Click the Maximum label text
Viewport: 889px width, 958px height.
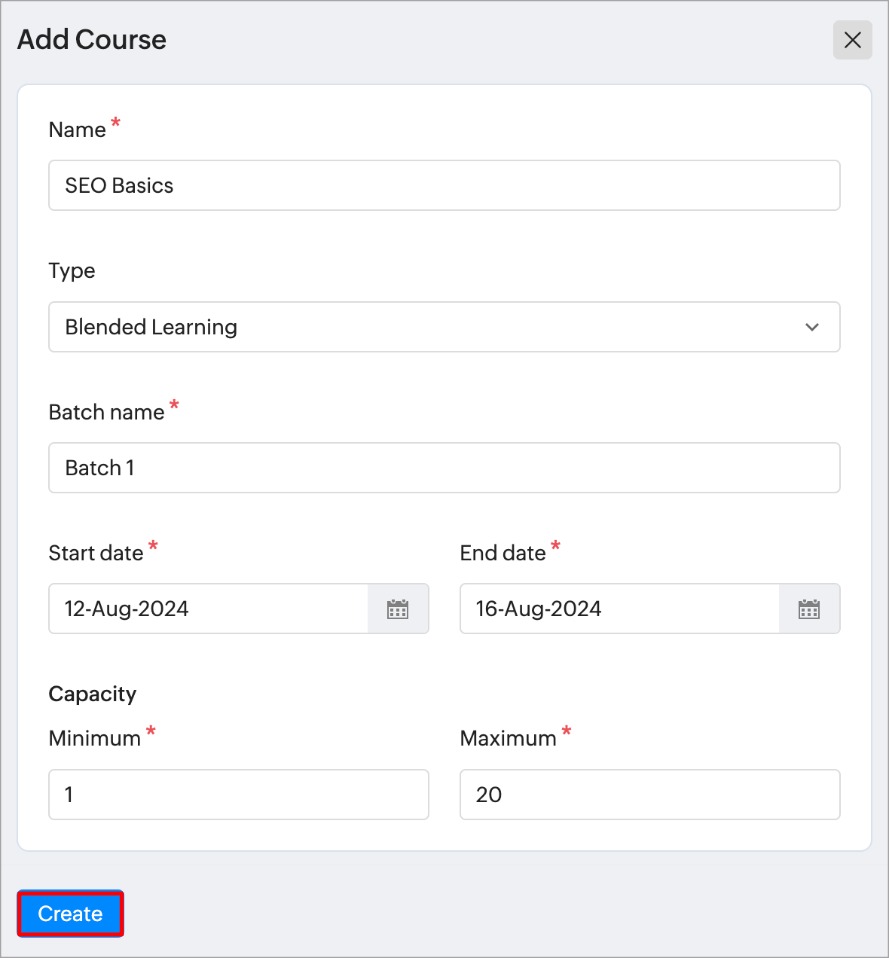508,739
